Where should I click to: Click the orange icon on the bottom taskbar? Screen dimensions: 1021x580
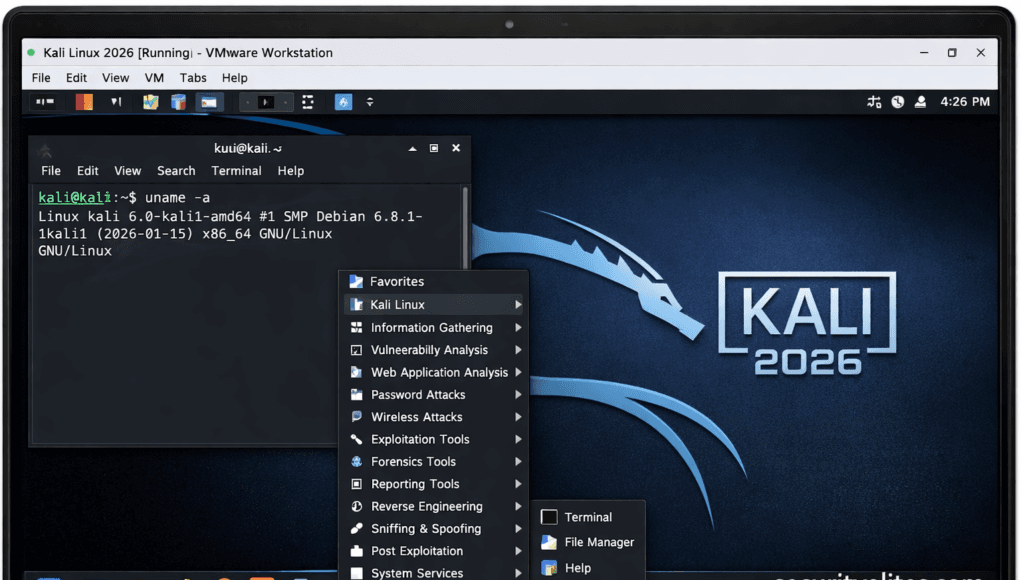[264, 575]
